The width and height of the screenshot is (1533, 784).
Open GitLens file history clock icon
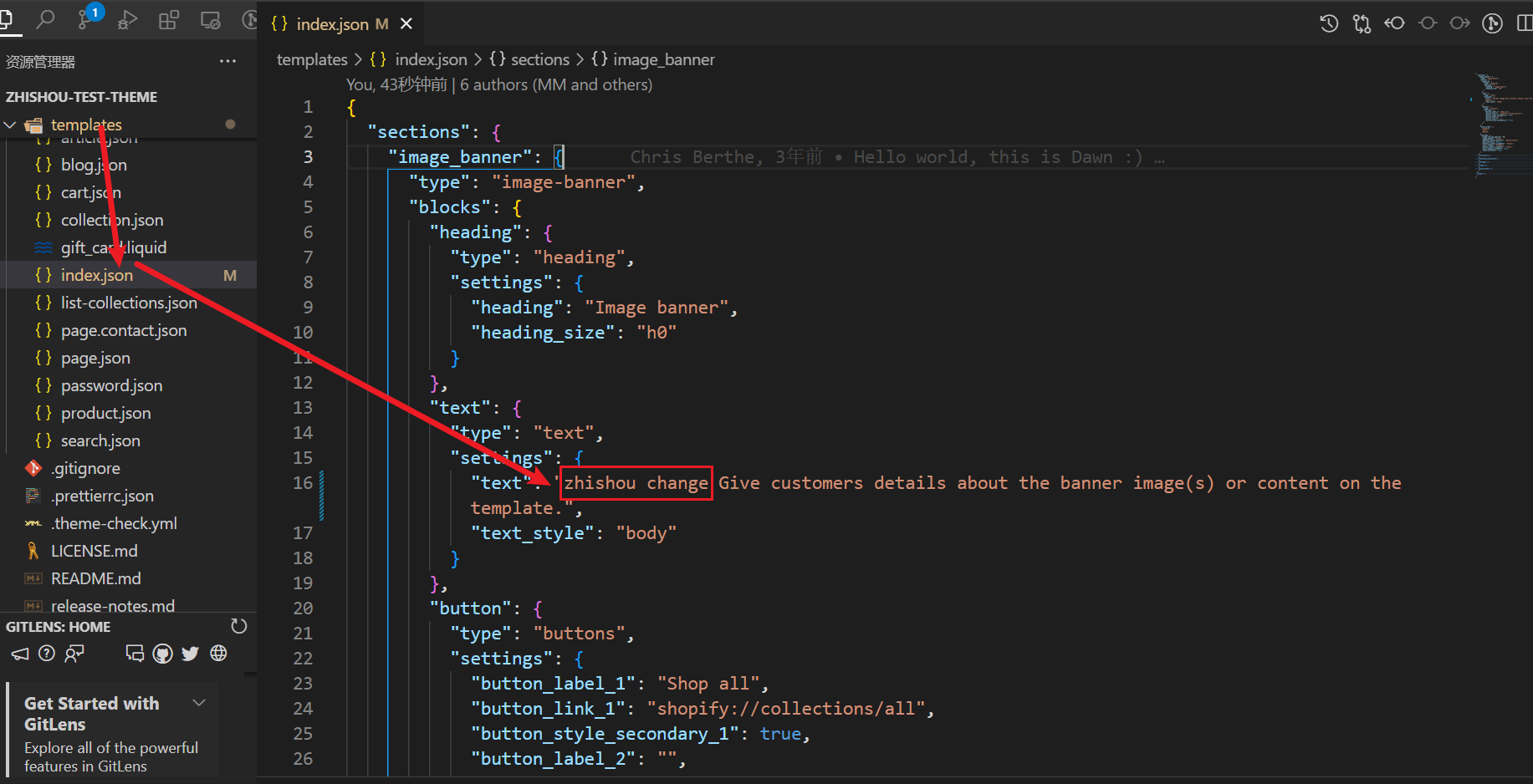point(1329,23)
